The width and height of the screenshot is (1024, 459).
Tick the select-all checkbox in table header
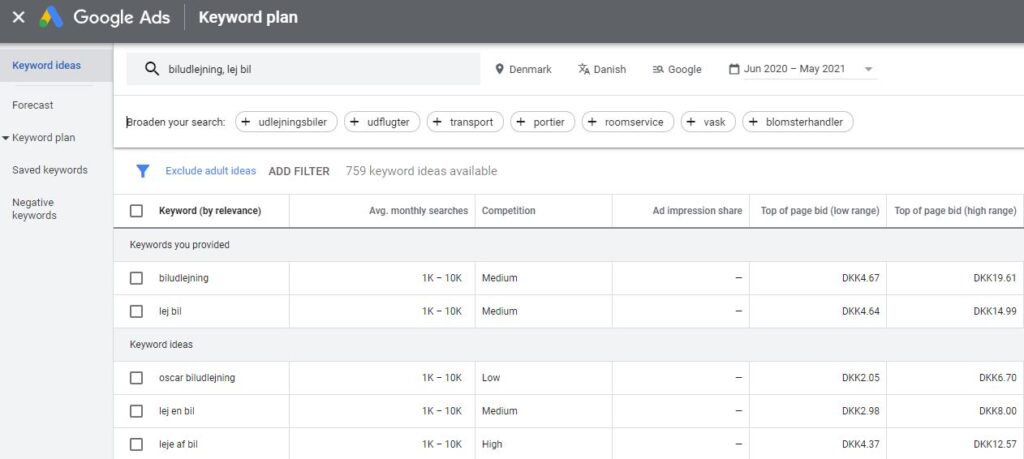[x=136, y=211]
